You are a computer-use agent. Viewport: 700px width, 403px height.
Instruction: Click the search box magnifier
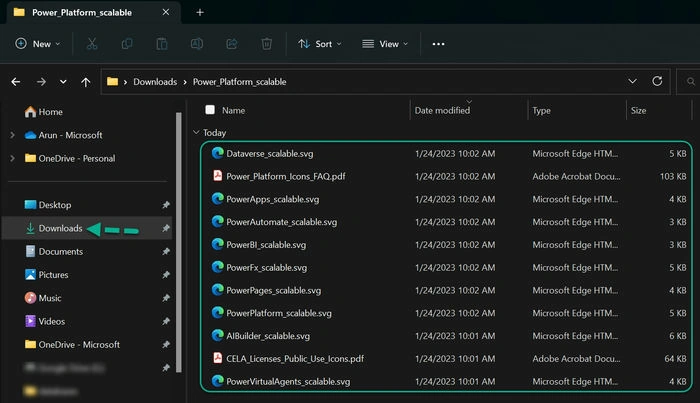[x=691, y=82]
